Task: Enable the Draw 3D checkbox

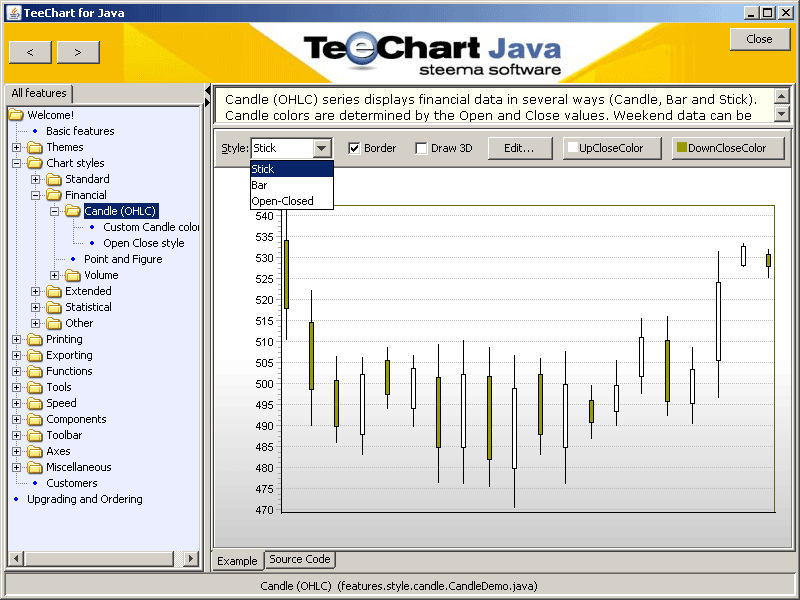Action: coord(421,148)
